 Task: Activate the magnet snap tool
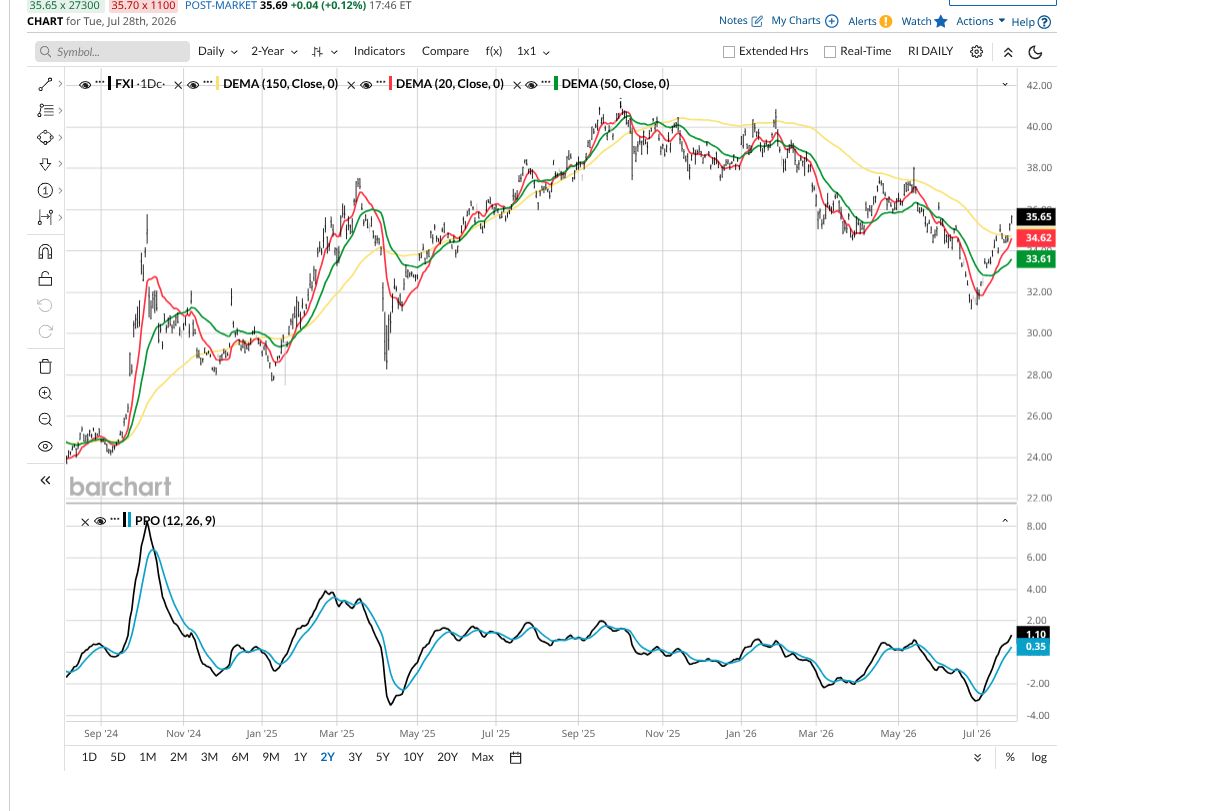coord(45,252)
